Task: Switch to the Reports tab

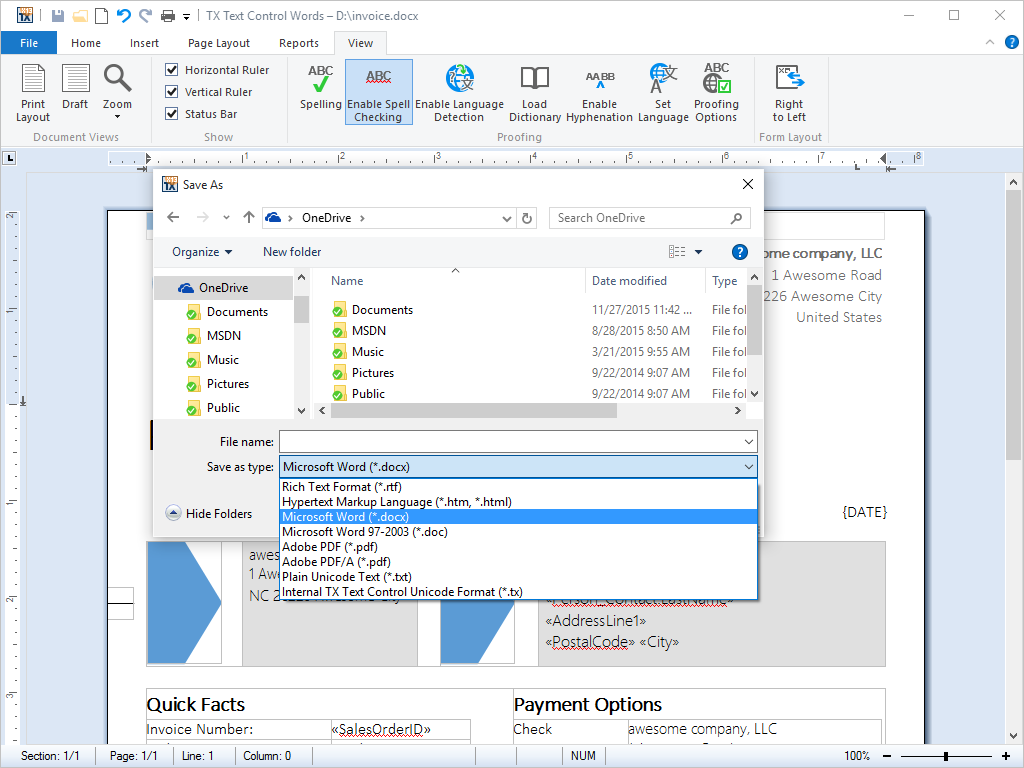Action: (x=299, y=43)
